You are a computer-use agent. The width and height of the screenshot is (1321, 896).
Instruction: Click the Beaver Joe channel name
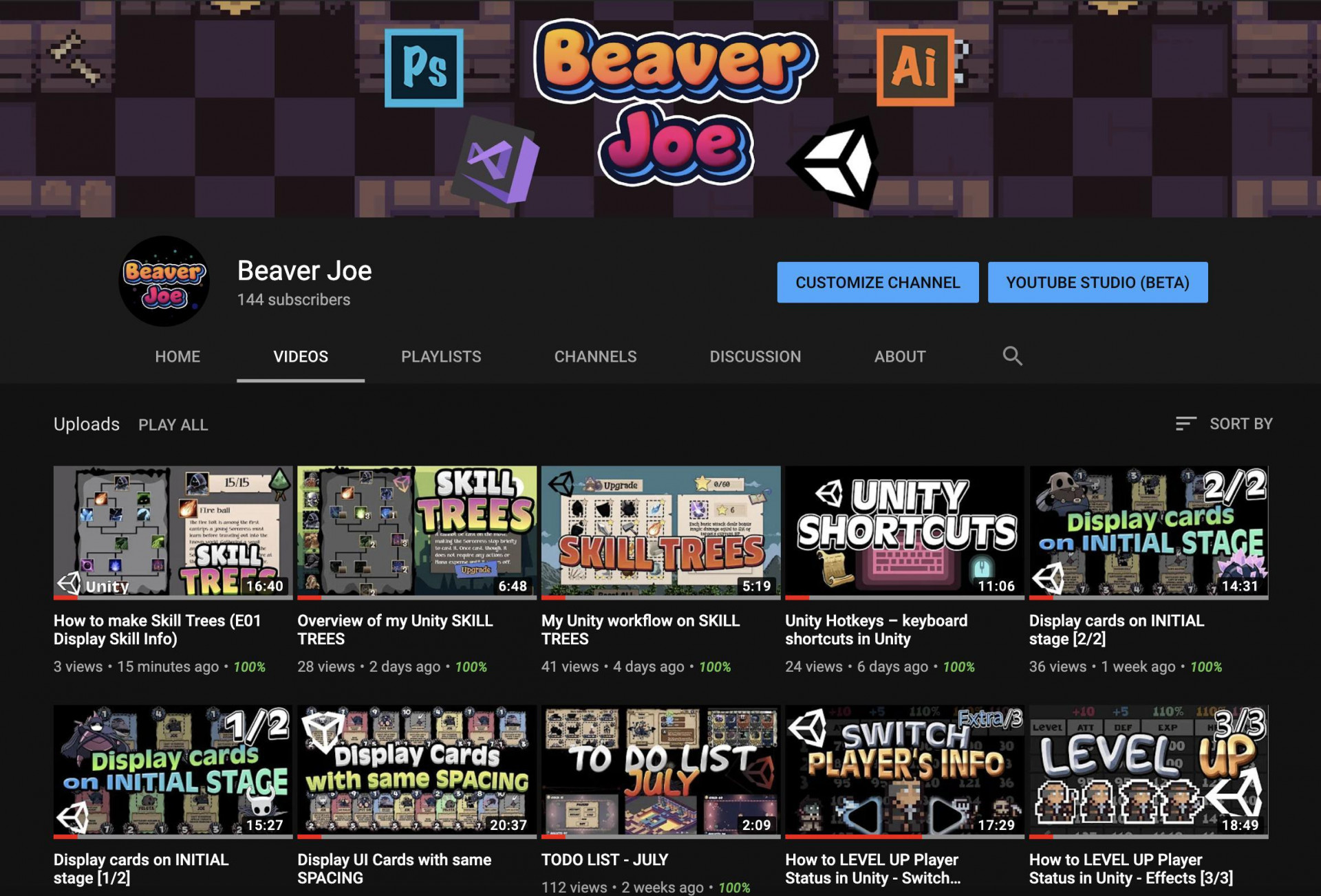pyautogui.click(x=305, y=271)
